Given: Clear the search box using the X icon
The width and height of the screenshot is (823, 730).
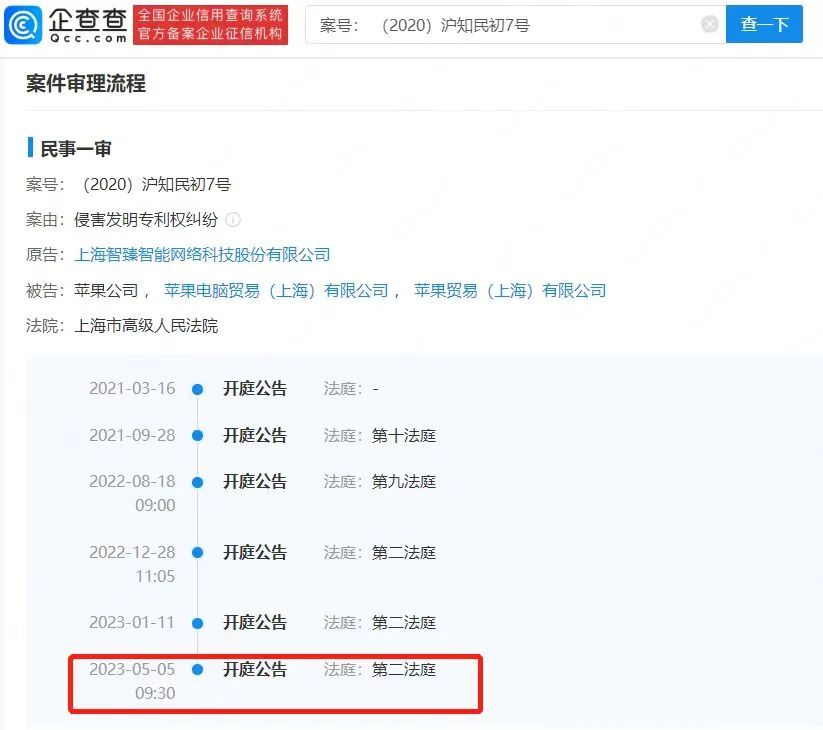Looking at the screenshot, I should [x=710, y=25].
